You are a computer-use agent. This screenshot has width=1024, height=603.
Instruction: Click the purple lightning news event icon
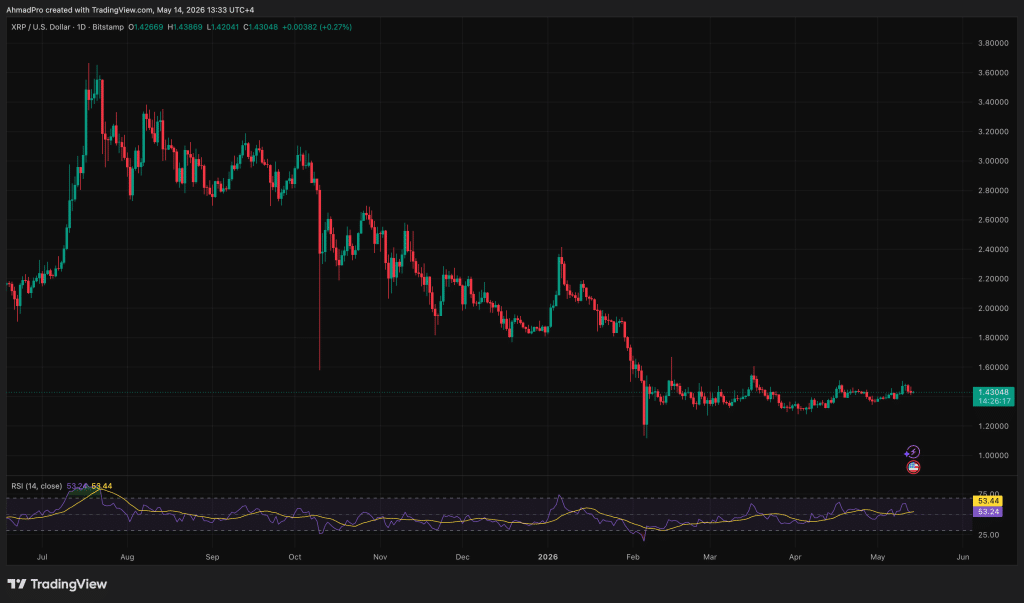(912, 452)
